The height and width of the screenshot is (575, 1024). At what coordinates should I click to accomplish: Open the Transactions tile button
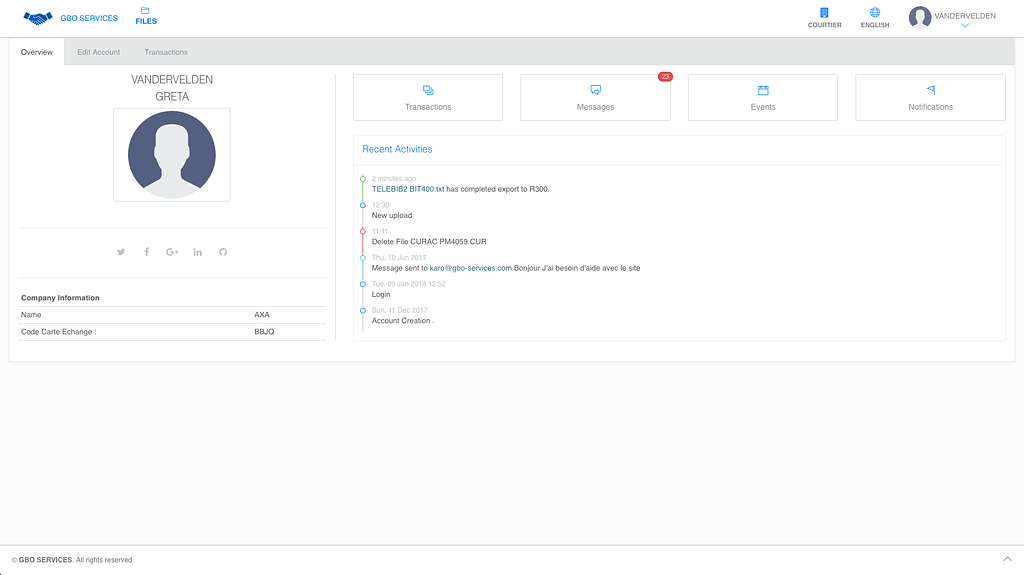click(428, 97)
